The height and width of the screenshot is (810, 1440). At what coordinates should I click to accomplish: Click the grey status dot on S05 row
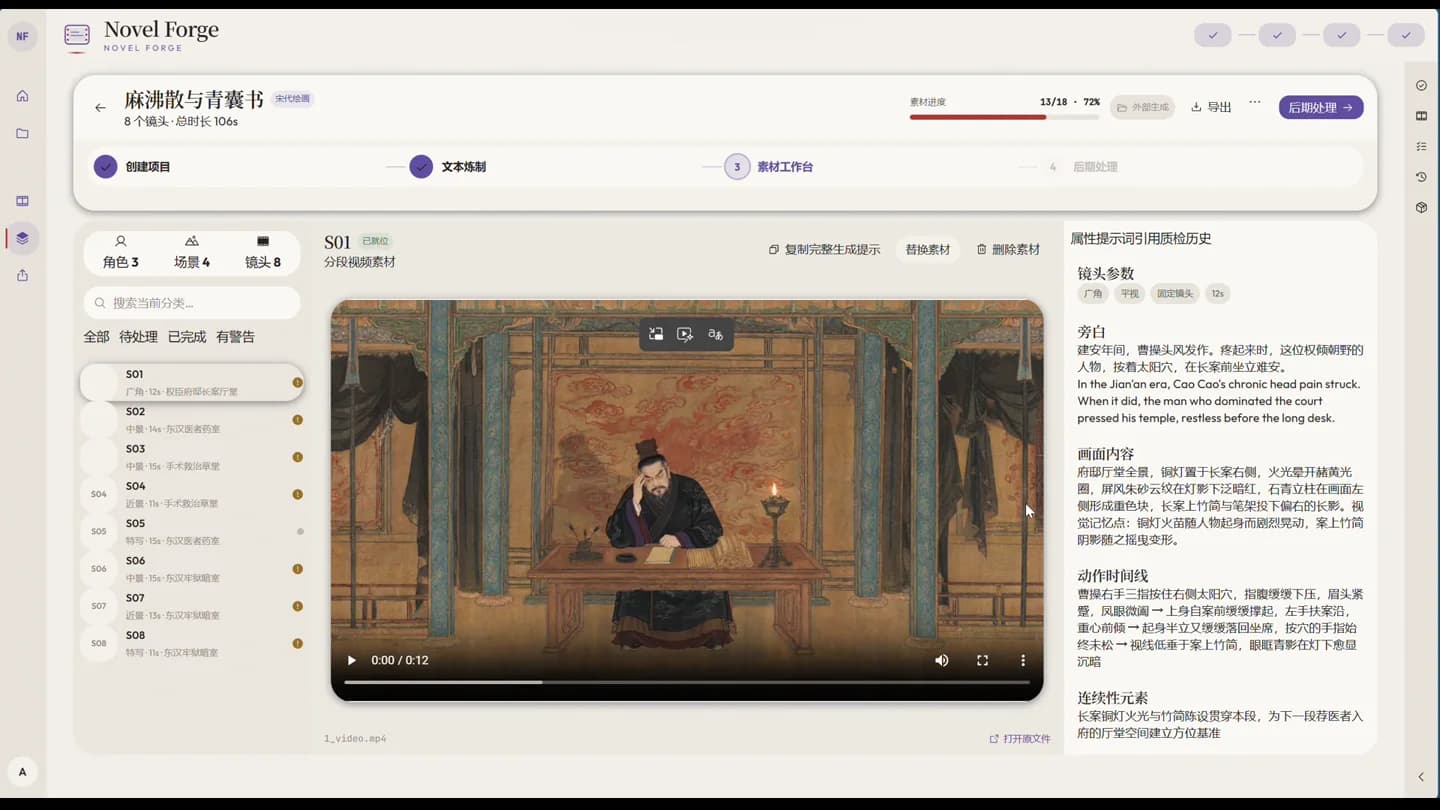coord(300,532)
